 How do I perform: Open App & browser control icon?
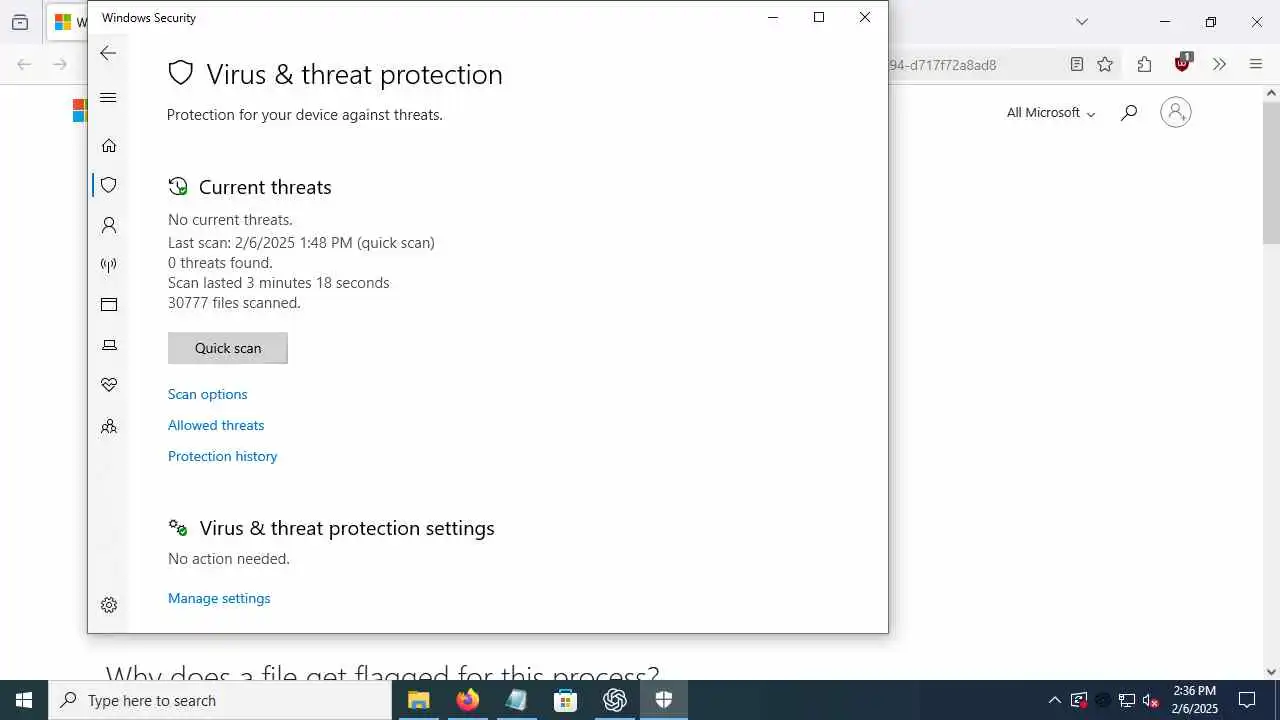[109, 305]
